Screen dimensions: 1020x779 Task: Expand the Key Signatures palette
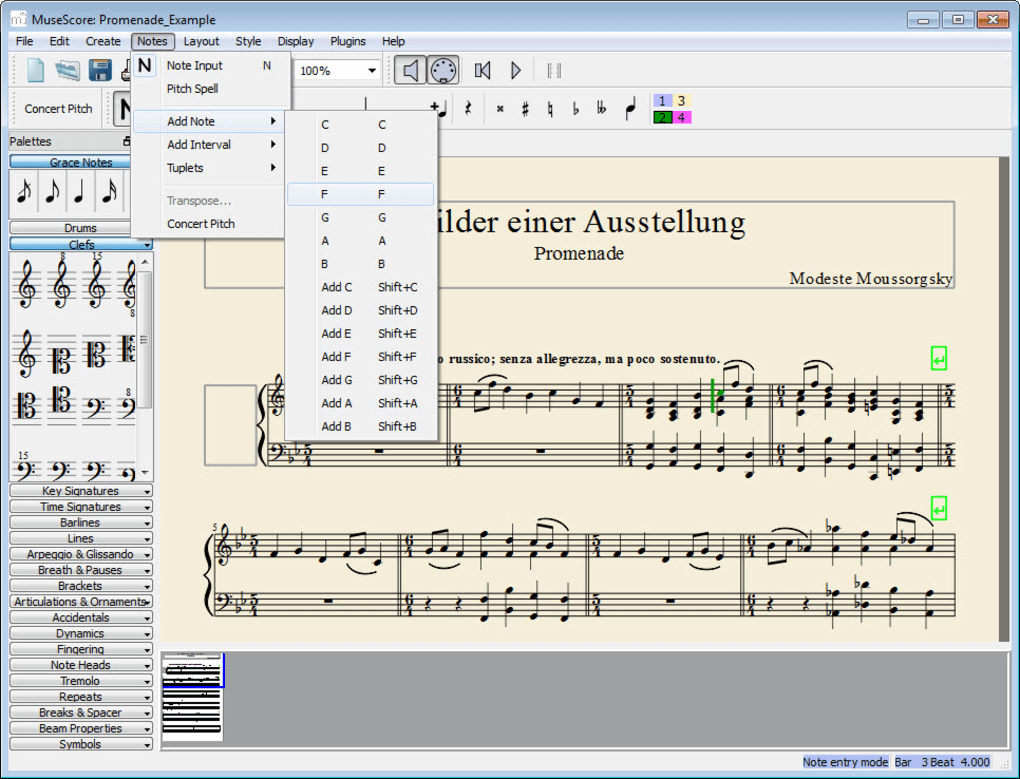[80, 491]
